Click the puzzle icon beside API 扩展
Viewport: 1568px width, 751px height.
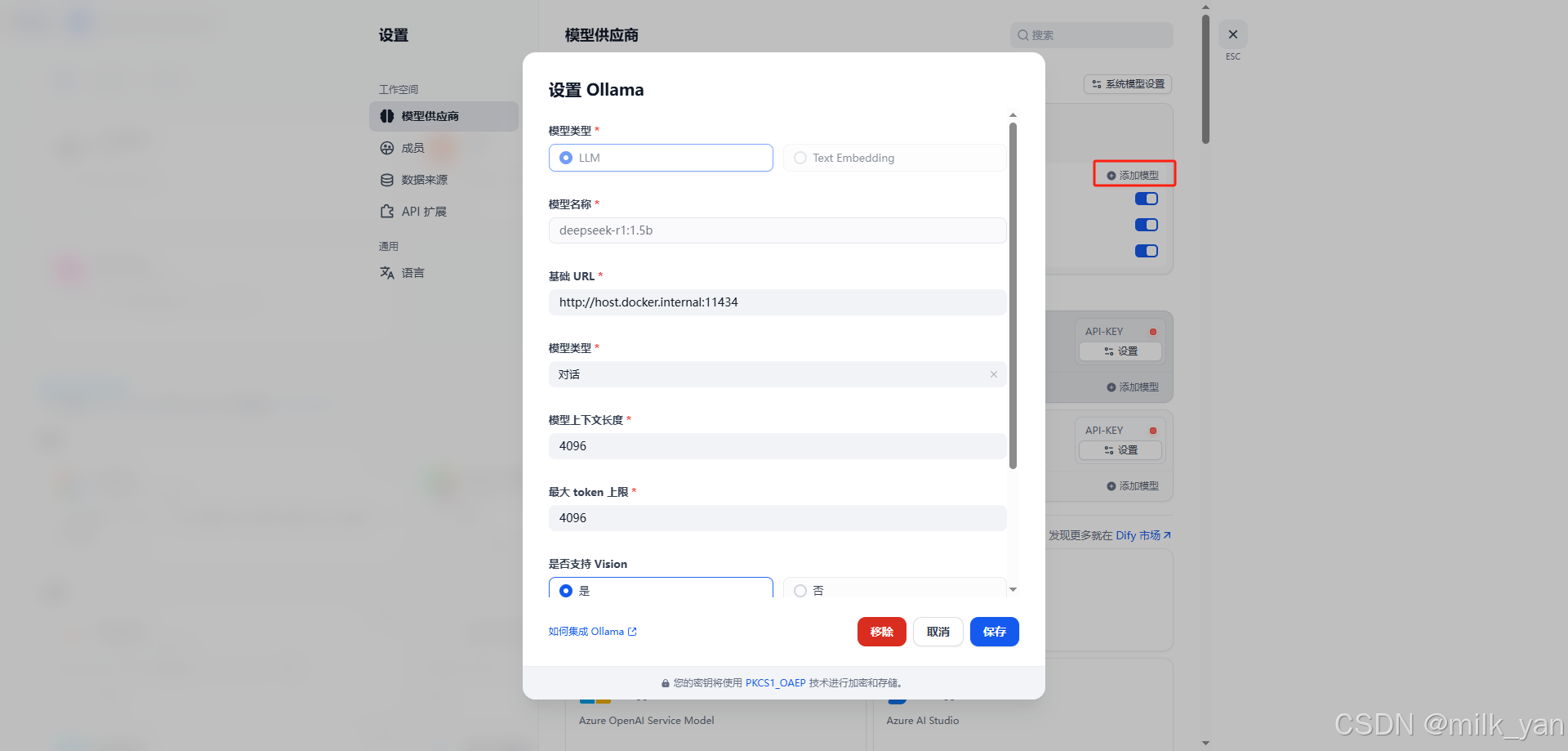tap(387, 212)
